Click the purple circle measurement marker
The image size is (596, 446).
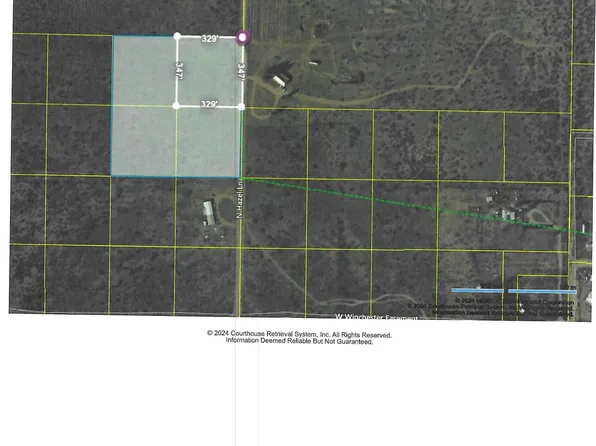pos(243,37)
